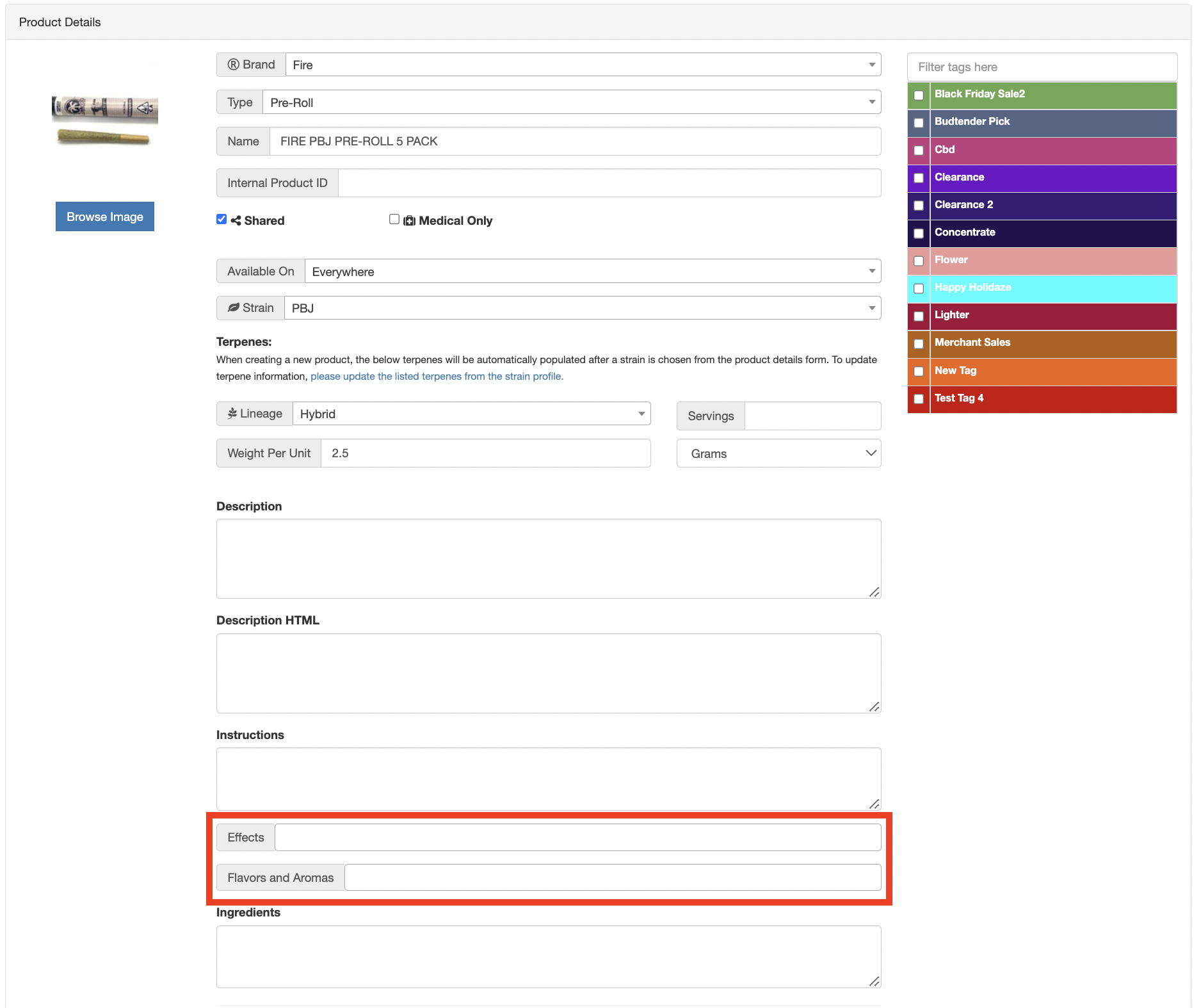
Task: Tick the Cbd tag checkbox
Action: pyautogui.click(x=919, y=150)
